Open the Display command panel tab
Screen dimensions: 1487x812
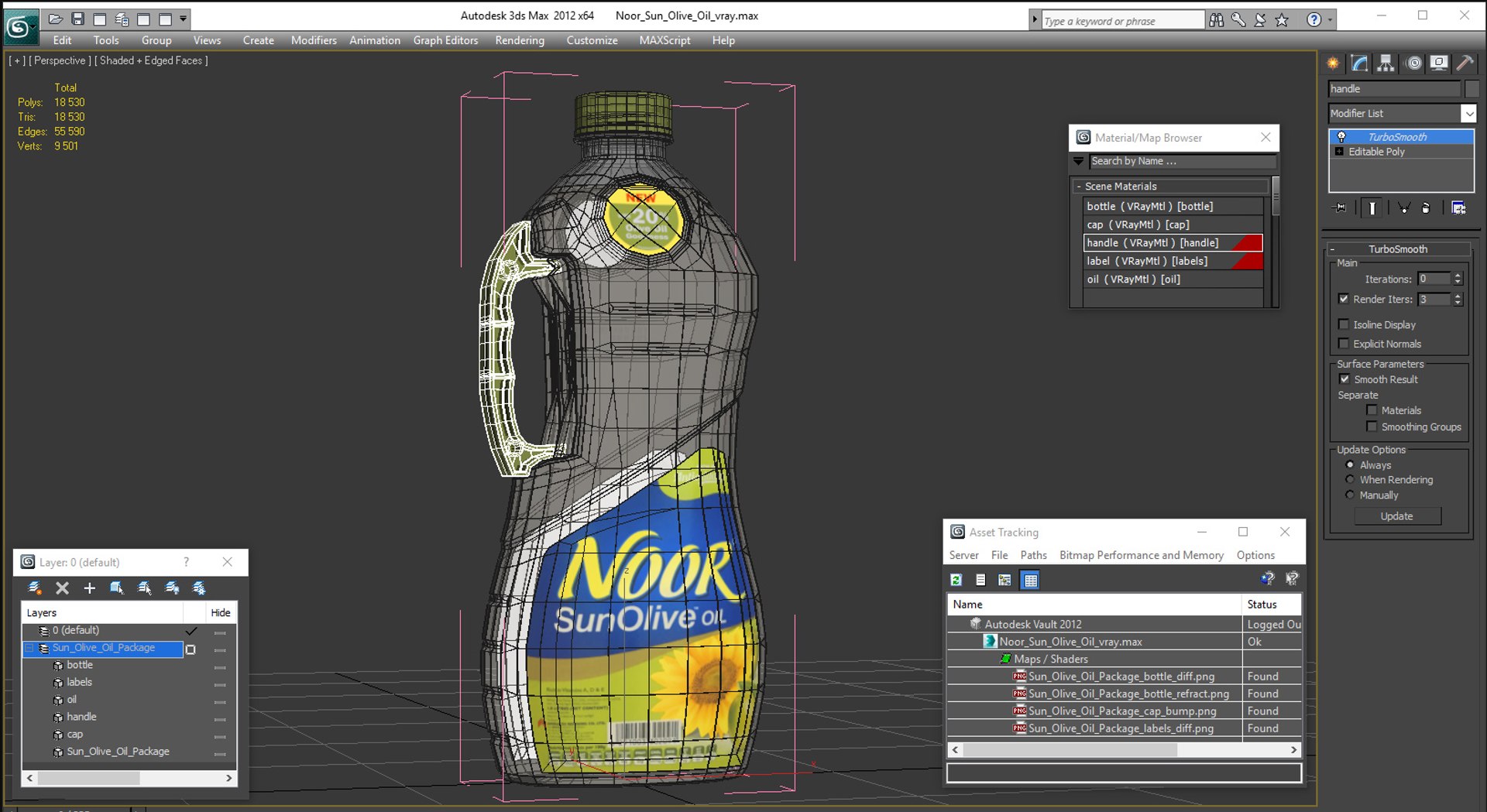[1439, 63]
